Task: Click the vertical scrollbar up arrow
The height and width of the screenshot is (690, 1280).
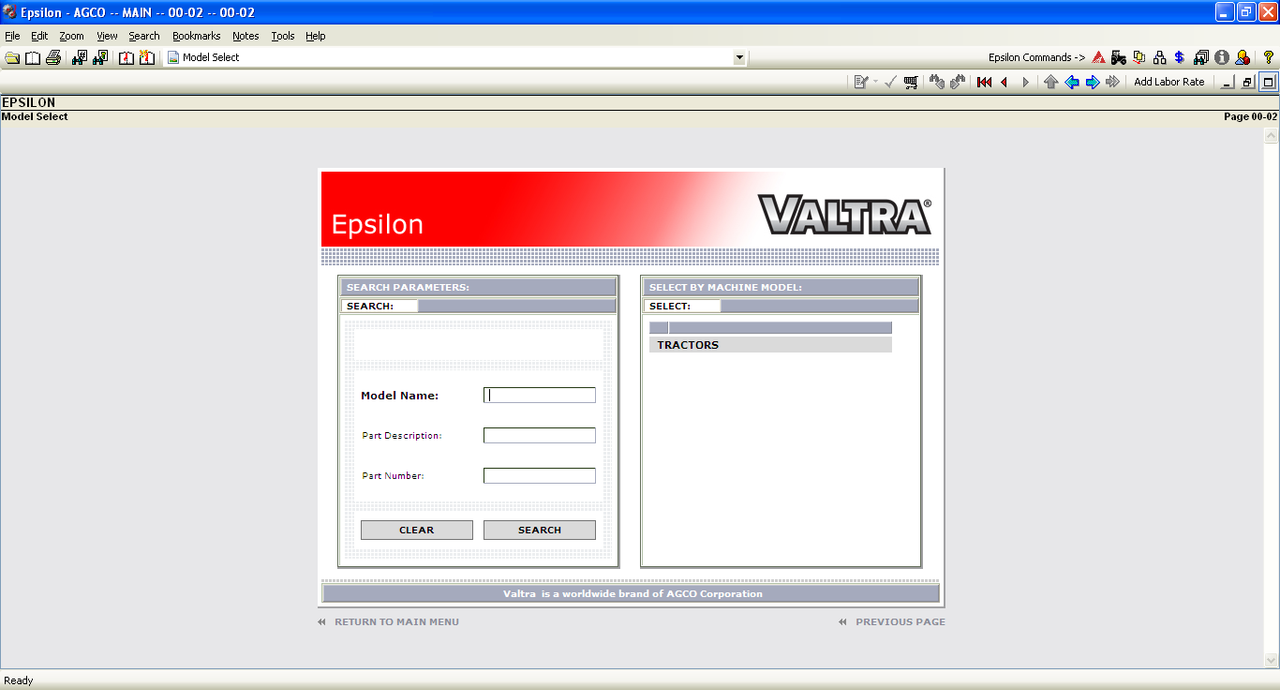Action: point(1271,135)
